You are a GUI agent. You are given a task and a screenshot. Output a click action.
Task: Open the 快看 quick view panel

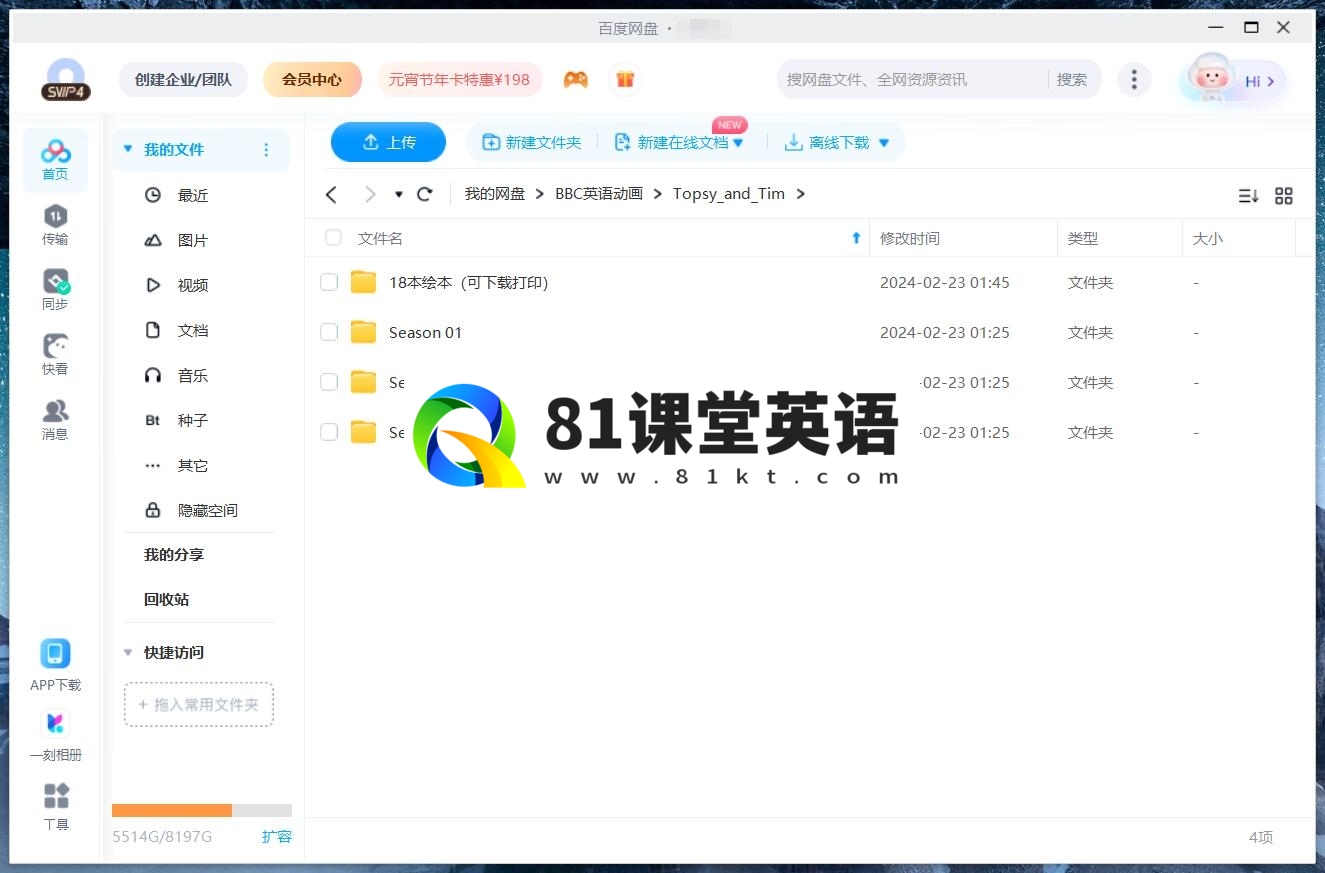click(55, 355)
